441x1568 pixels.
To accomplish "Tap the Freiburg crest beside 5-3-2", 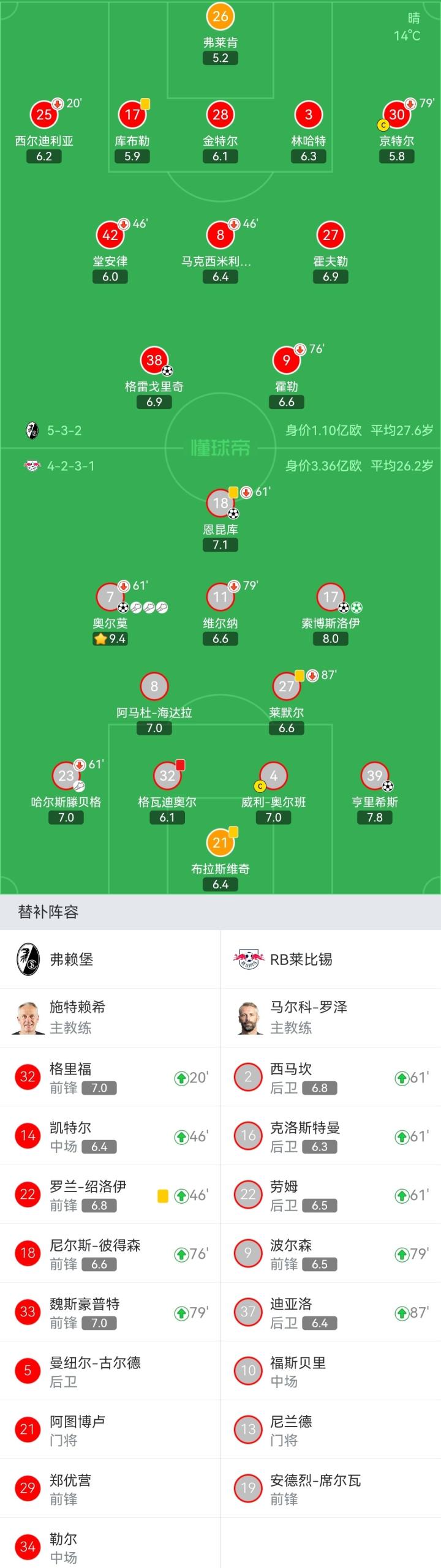I will tap(32, 430).
